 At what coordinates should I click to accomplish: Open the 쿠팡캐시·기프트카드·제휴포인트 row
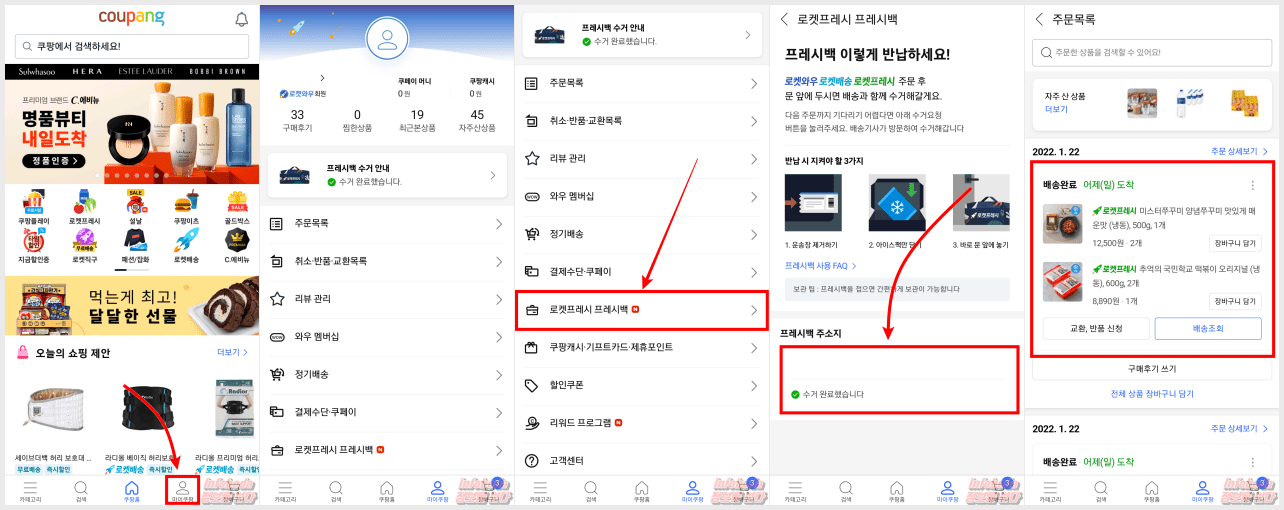point(641,347)
